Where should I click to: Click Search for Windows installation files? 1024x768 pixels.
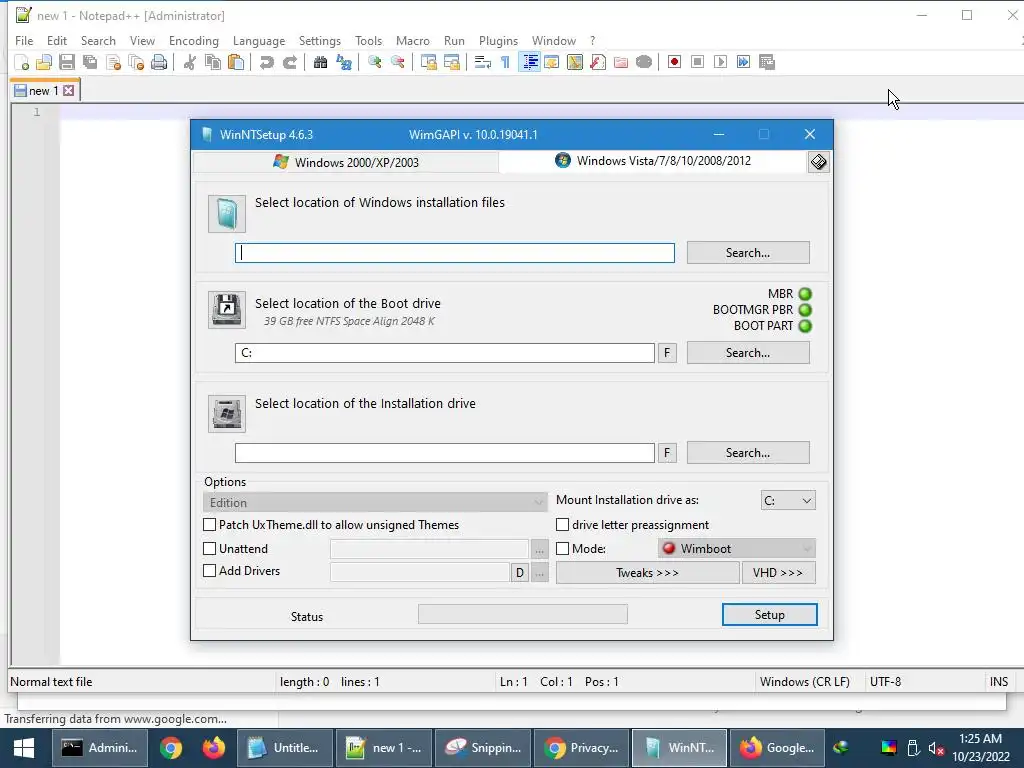748,253
